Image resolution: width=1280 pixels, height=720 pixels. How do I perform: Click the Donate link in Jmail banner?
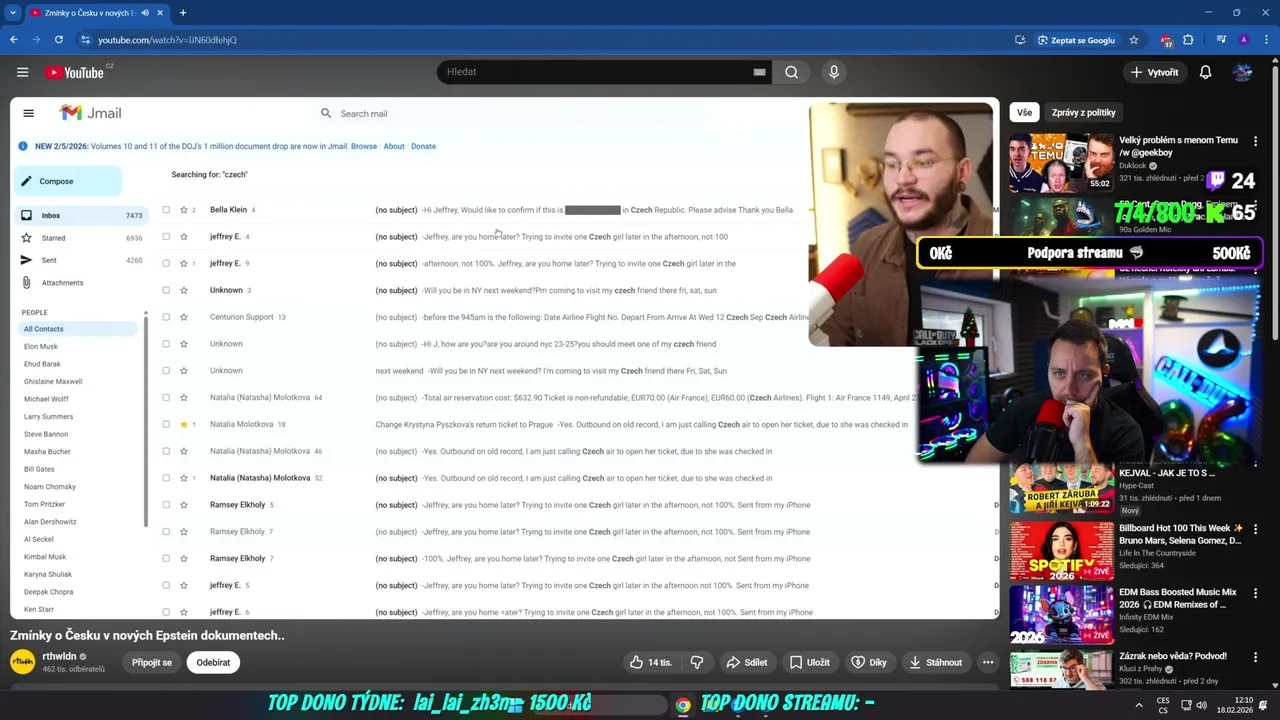pyautogui.click(x=423, y=146)
